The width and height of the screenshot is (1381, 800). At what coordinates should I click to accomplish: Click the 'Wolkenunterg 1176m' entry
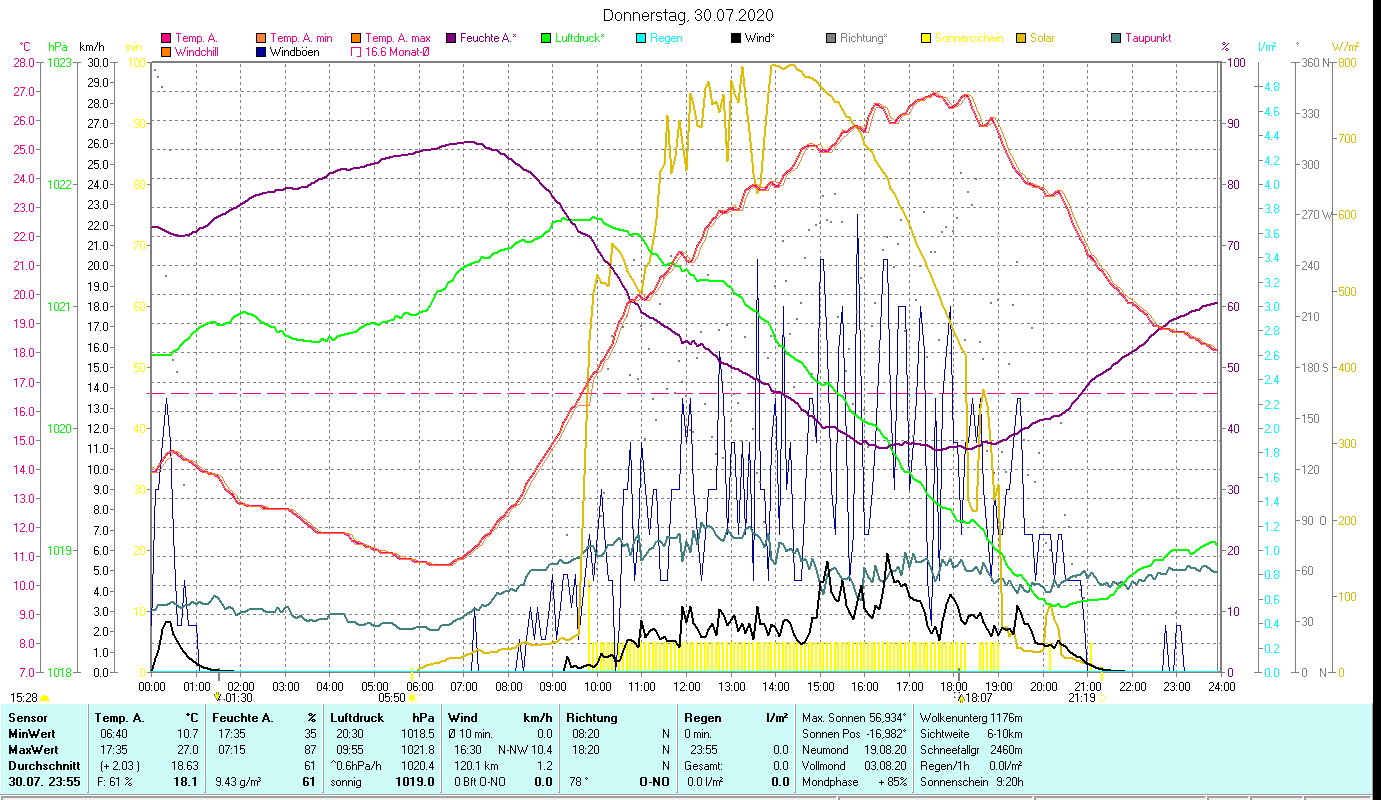[971, 718]
